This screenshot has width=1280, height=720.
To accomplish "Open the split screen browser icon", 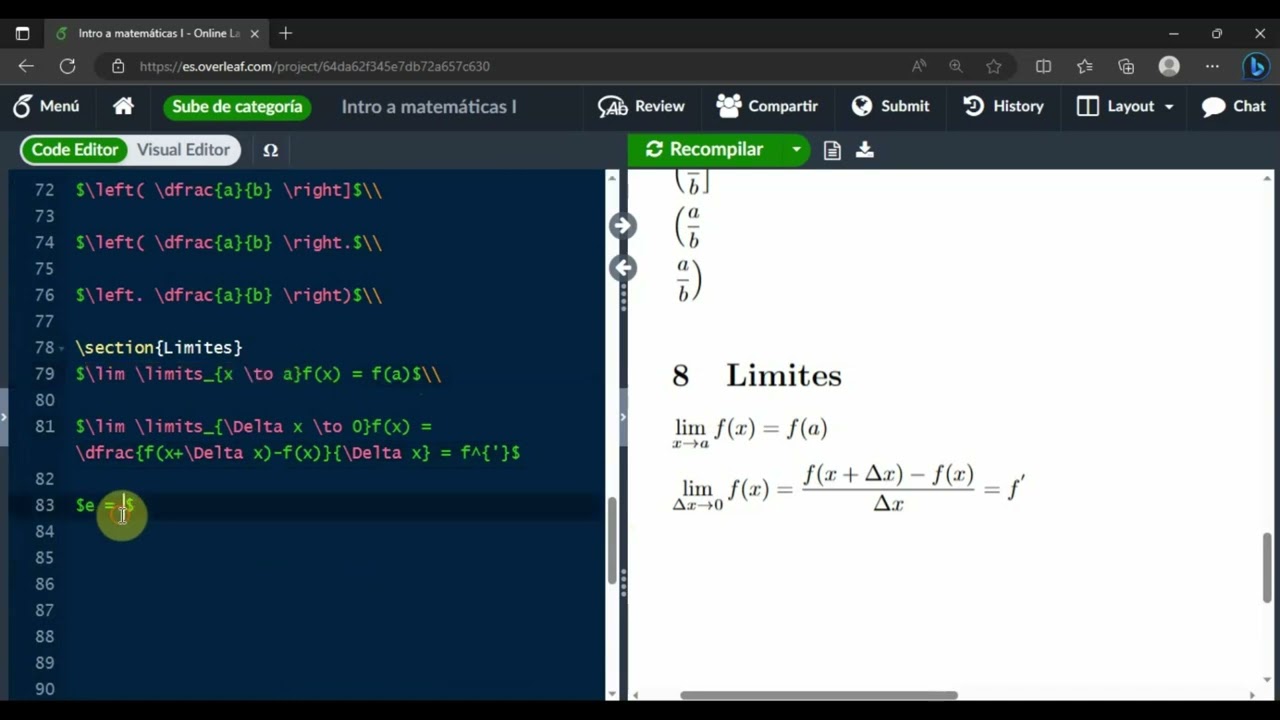I will [x=1043, y=66].
